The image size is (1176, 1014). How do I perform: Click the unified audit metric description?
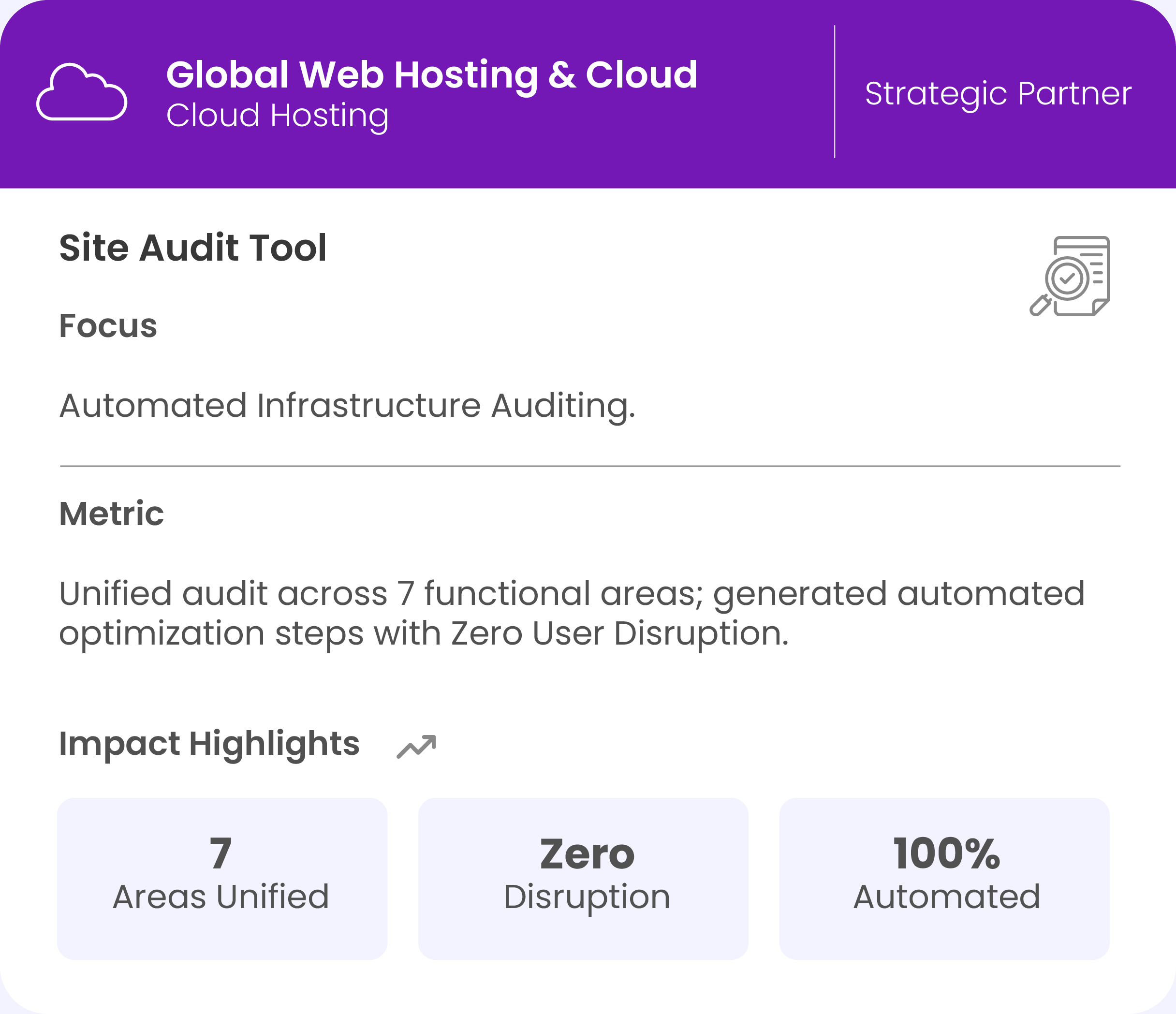571,614
